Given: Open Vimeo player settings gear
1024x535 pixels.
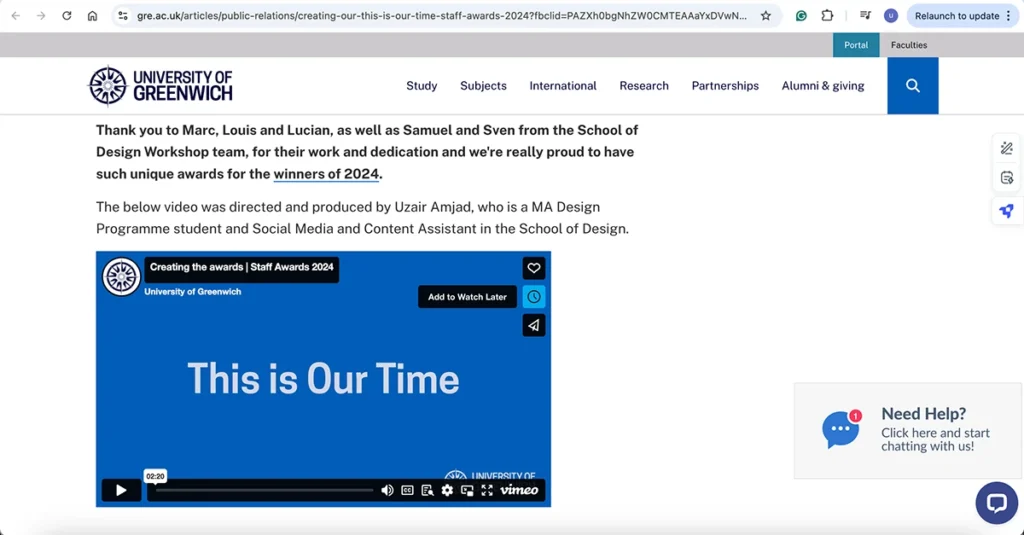Looking at the screenshot, I should 447,490.
